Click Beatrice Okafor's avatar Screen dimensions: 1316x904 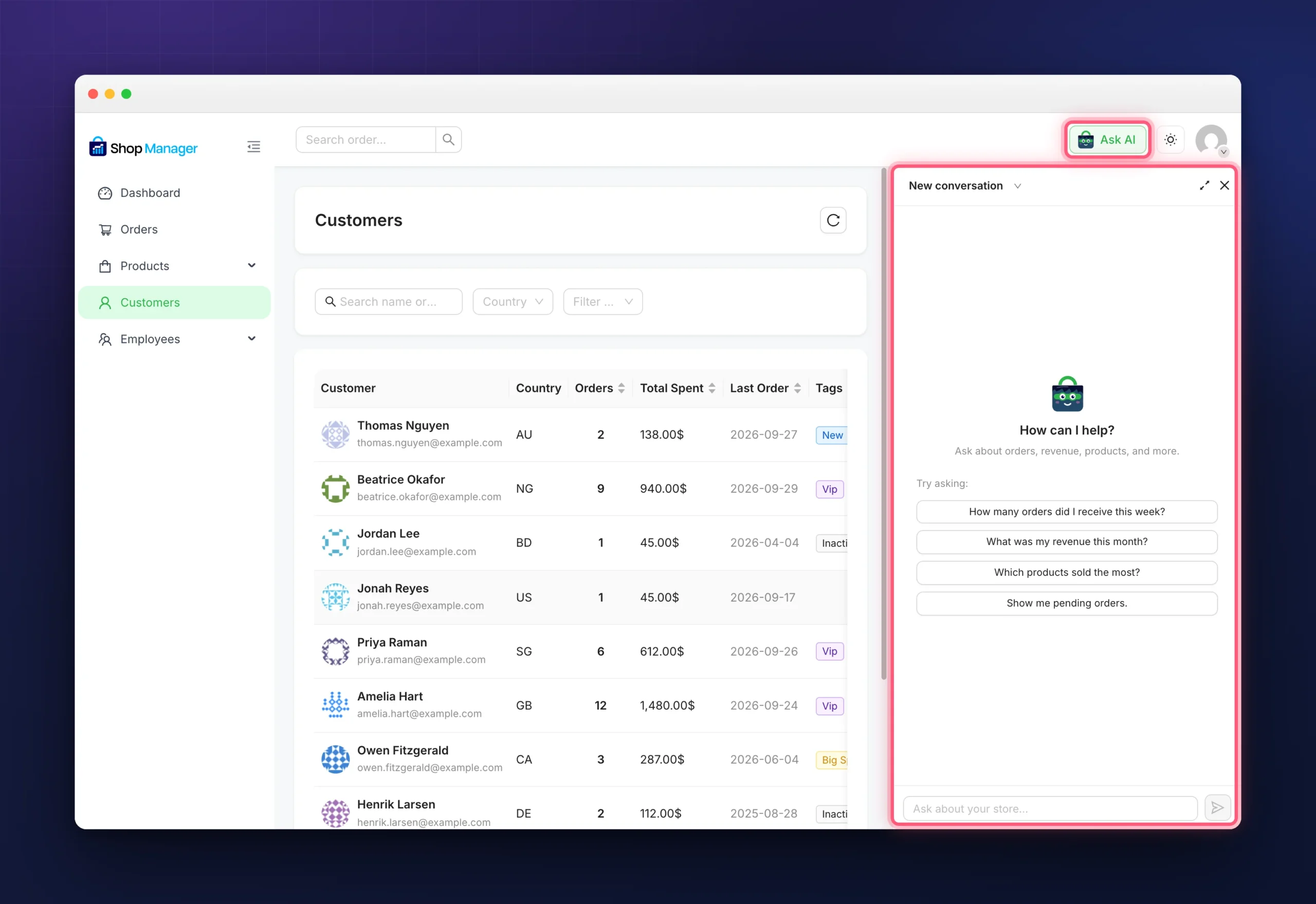[335, 488]
